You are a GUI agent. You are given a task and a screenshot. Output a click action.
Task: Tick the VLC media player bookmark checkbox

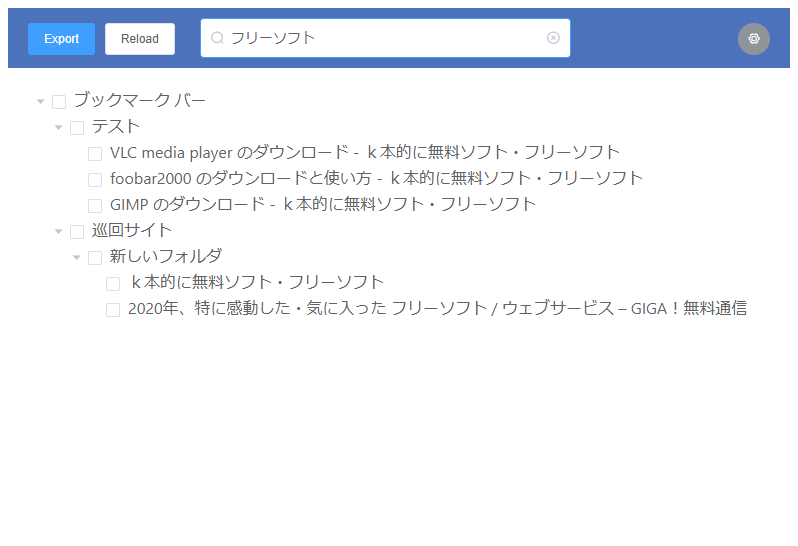point(95,154)
